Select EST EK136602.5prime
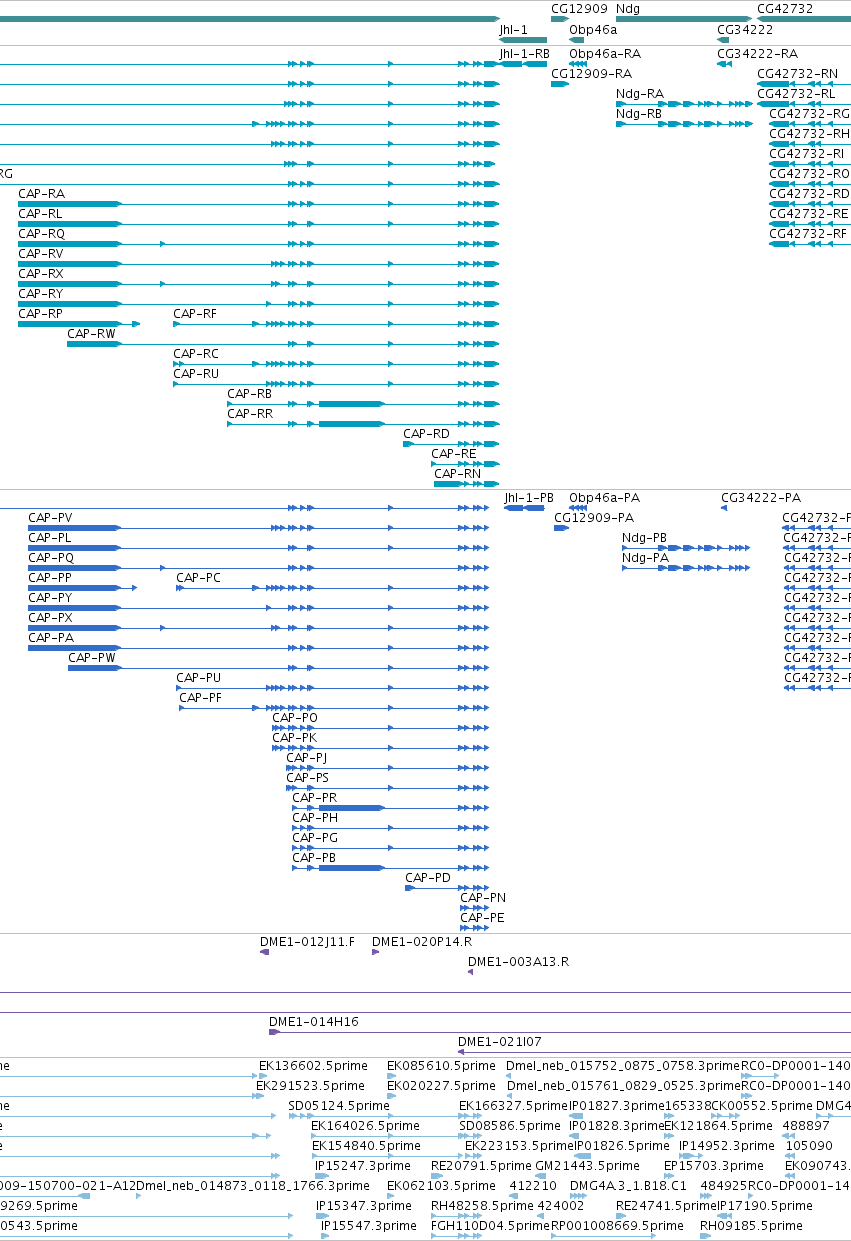 pos(265,1076)
